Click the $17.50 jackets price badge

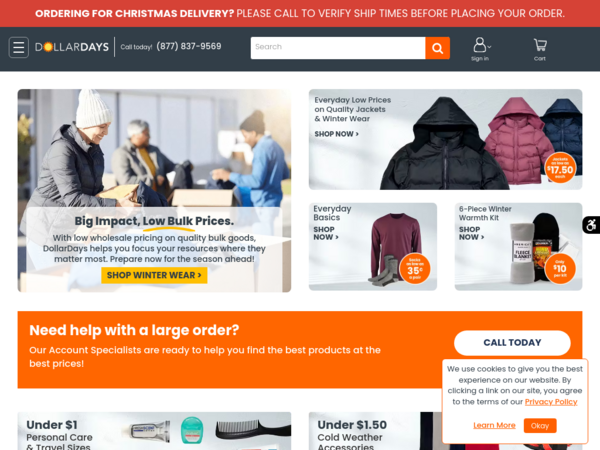pyautogui.click(x=560, y=168)
